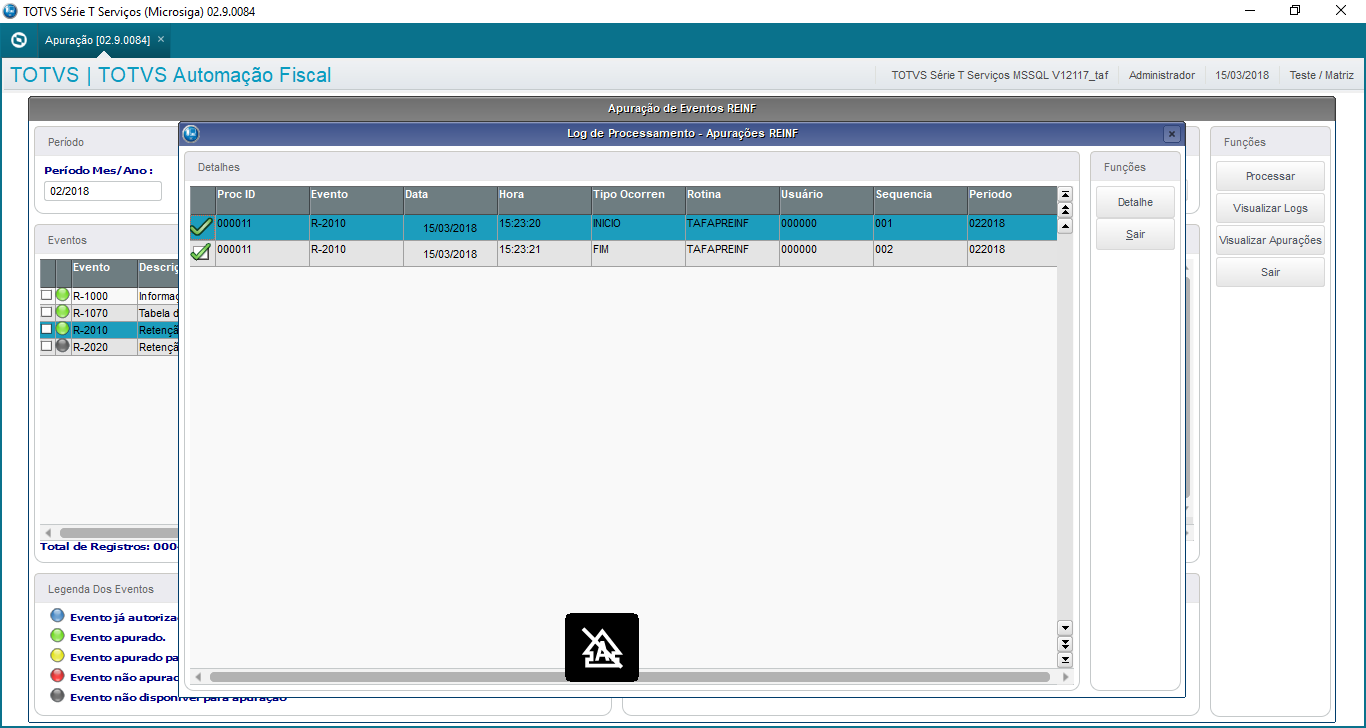Viewport: 1366px width, 728px height.
Task: Click the caps lock indicator overlay icon
Action: 602,647
